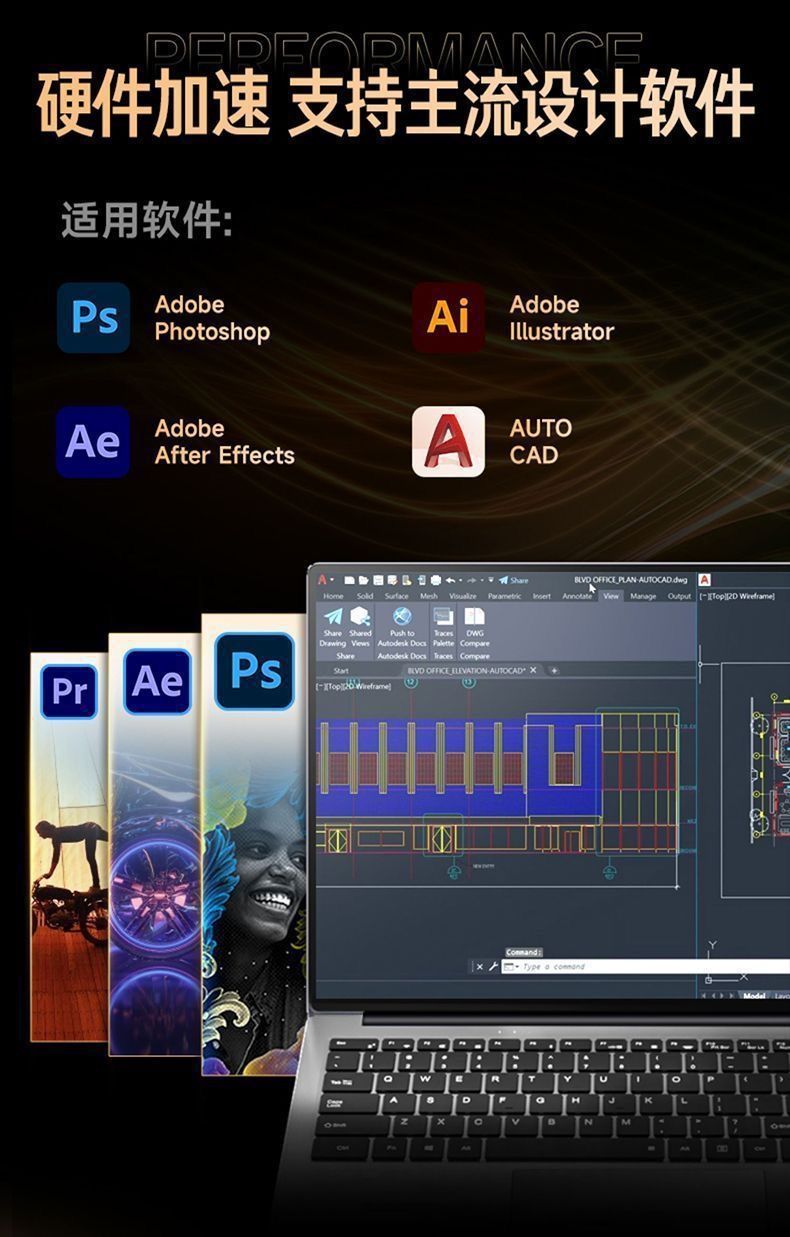Viewport: 790px width, 1237px height.
Task: Close the command line with X icon
Action: (x=479, y=967)
